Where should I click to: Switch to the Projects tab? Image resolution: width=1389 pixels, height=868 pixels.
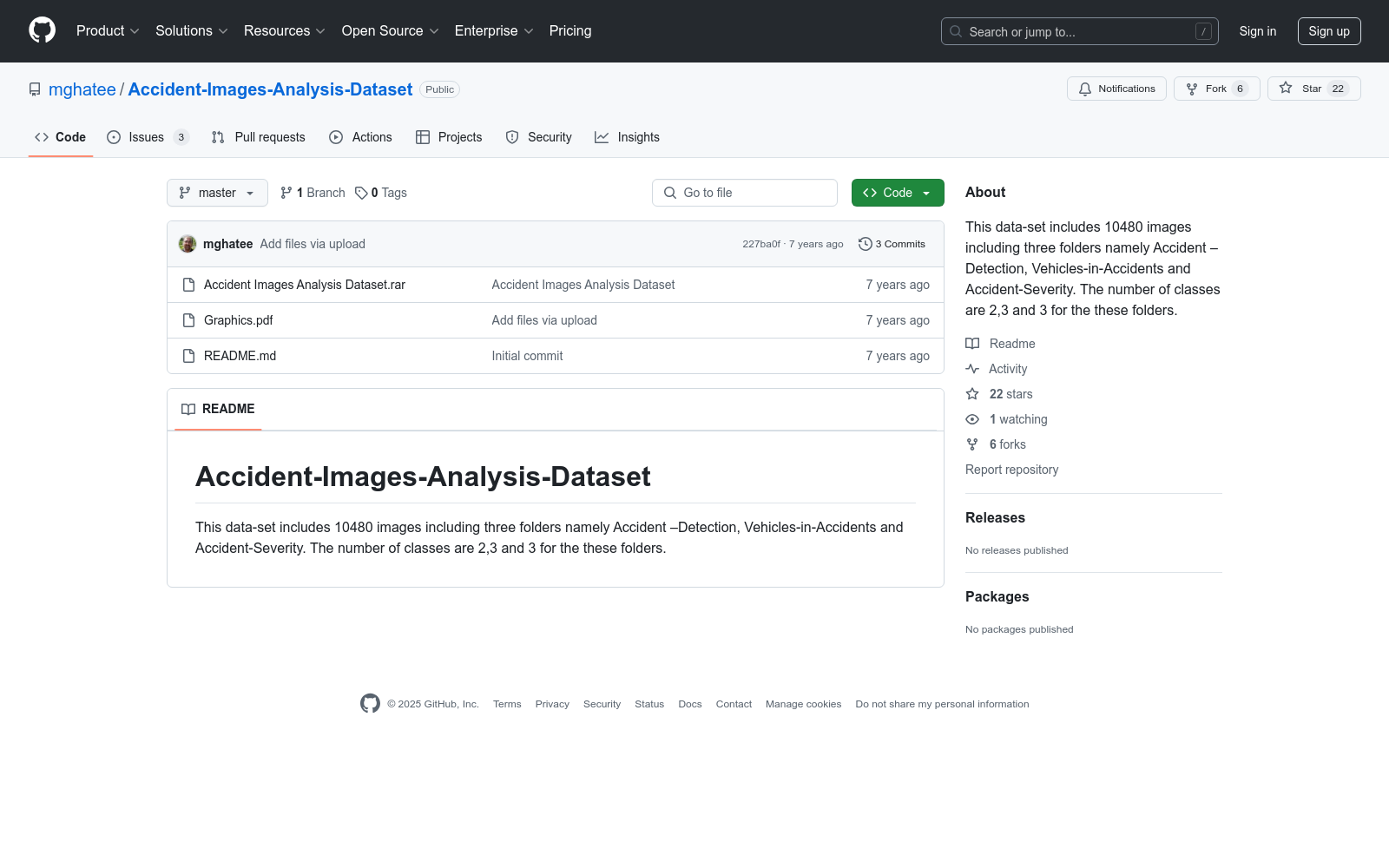click(x=449, y=137)
